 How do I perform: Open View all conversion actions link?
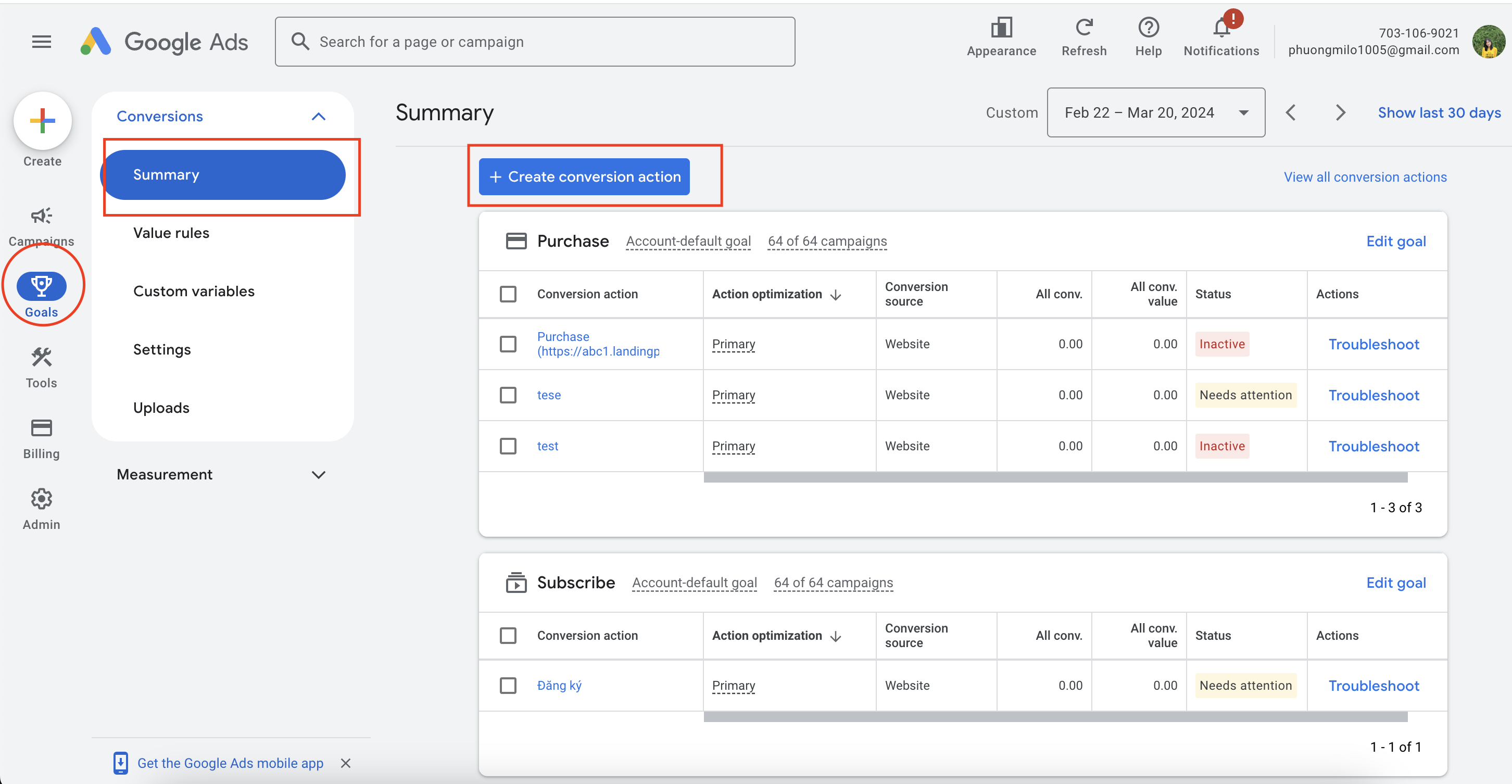1365,177
